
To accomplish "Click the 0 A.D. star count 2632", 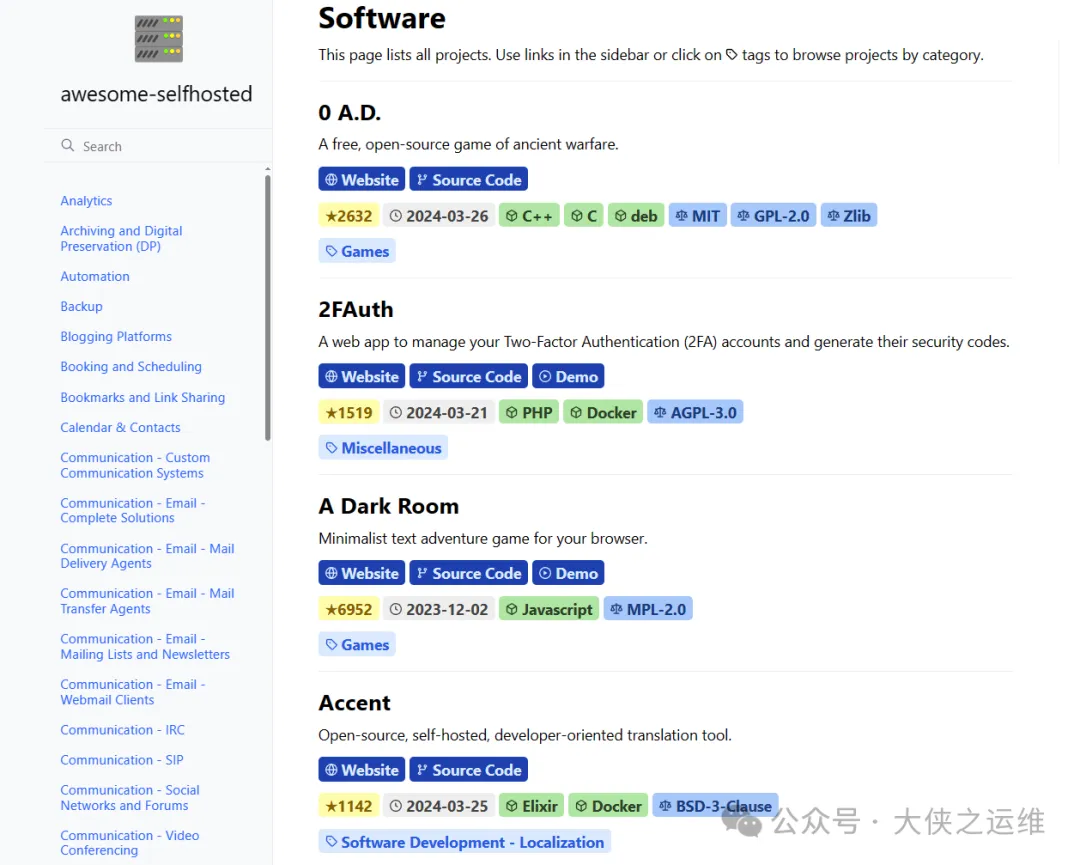I will [x=349, y=216].
